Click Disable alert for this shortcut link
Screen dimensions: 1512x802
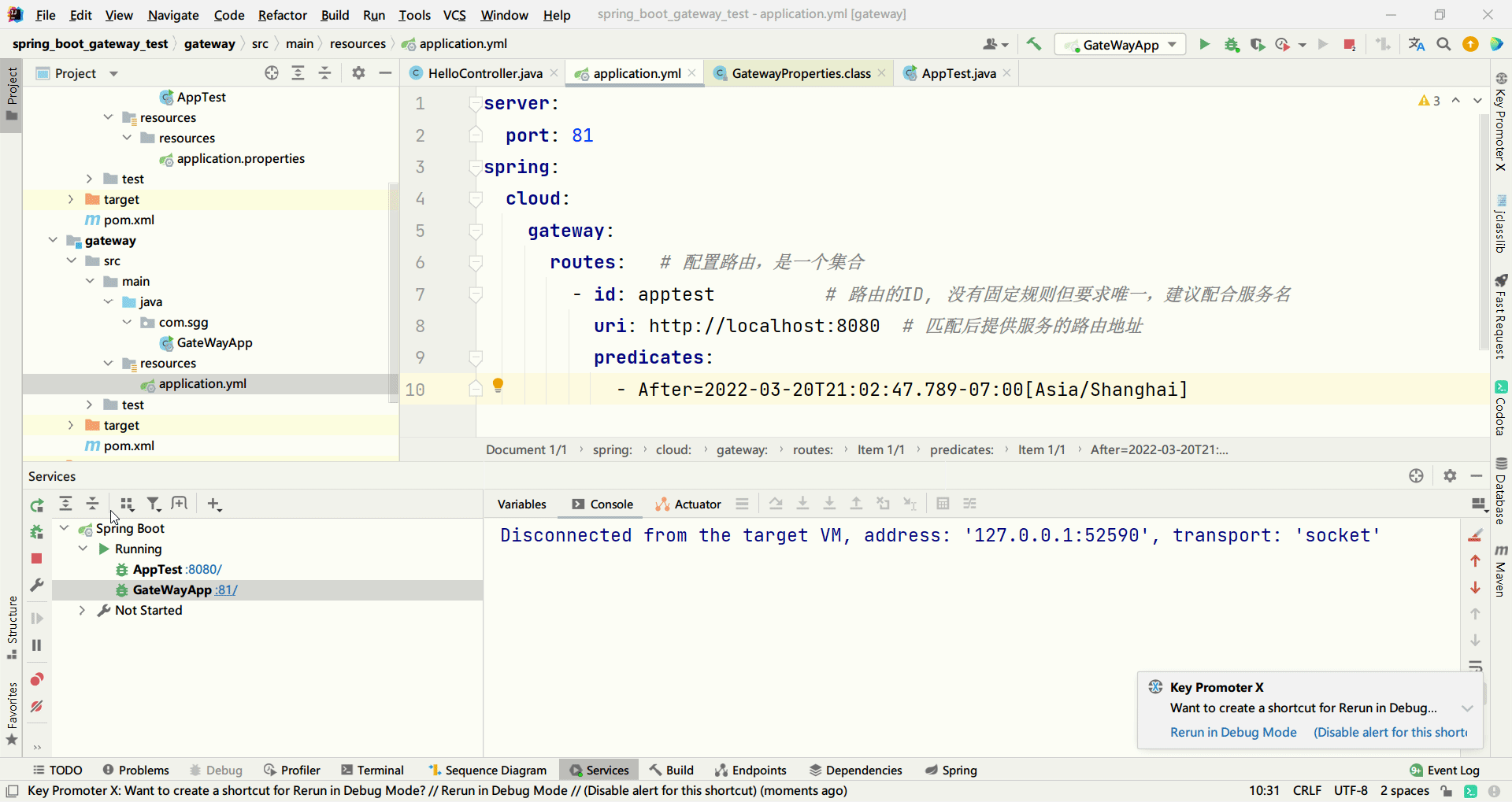tap(1391, 732)
